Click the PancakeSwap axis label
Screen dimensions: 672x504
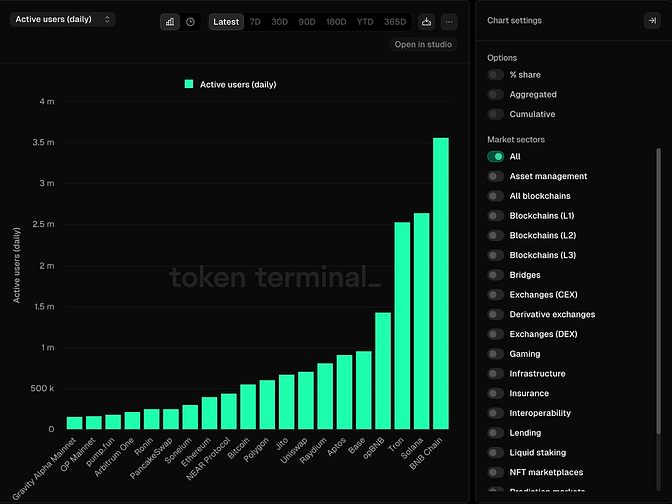[151, 458]
